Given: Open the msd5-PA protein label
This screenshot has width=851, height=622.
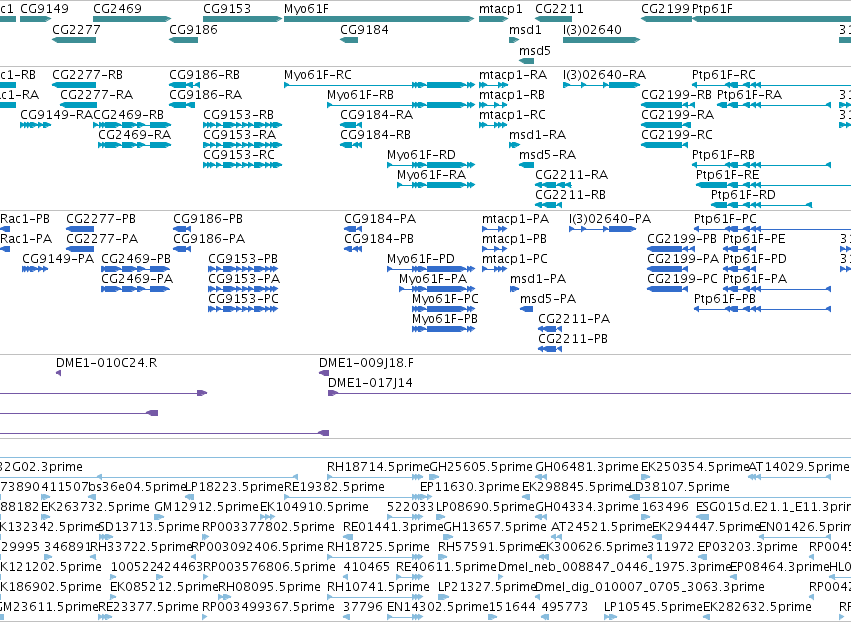Looking at the screenshot, I should 548,299.
